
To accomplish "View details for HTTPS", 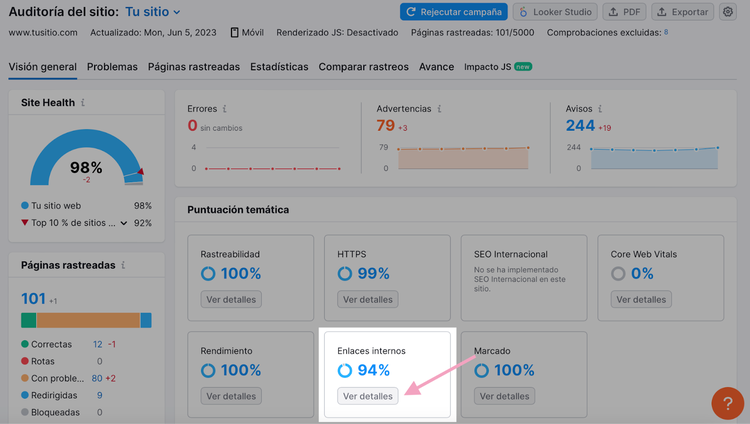I will point(368,300).
